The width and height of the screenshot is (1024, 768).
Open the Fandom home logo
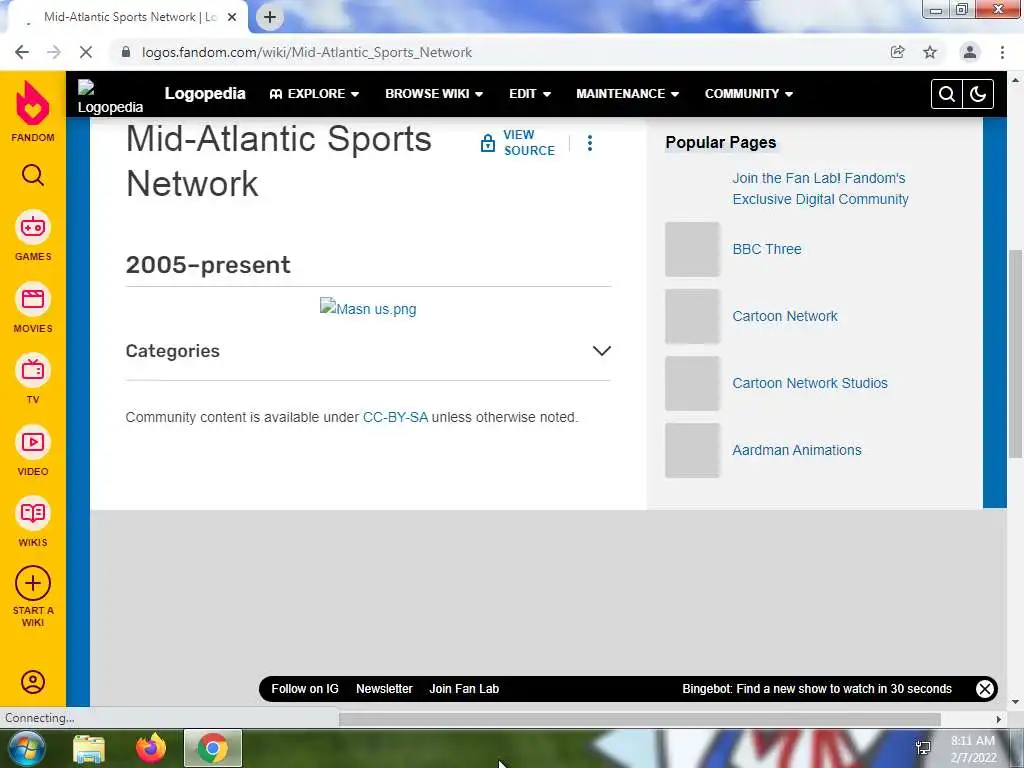pos(33,111)
